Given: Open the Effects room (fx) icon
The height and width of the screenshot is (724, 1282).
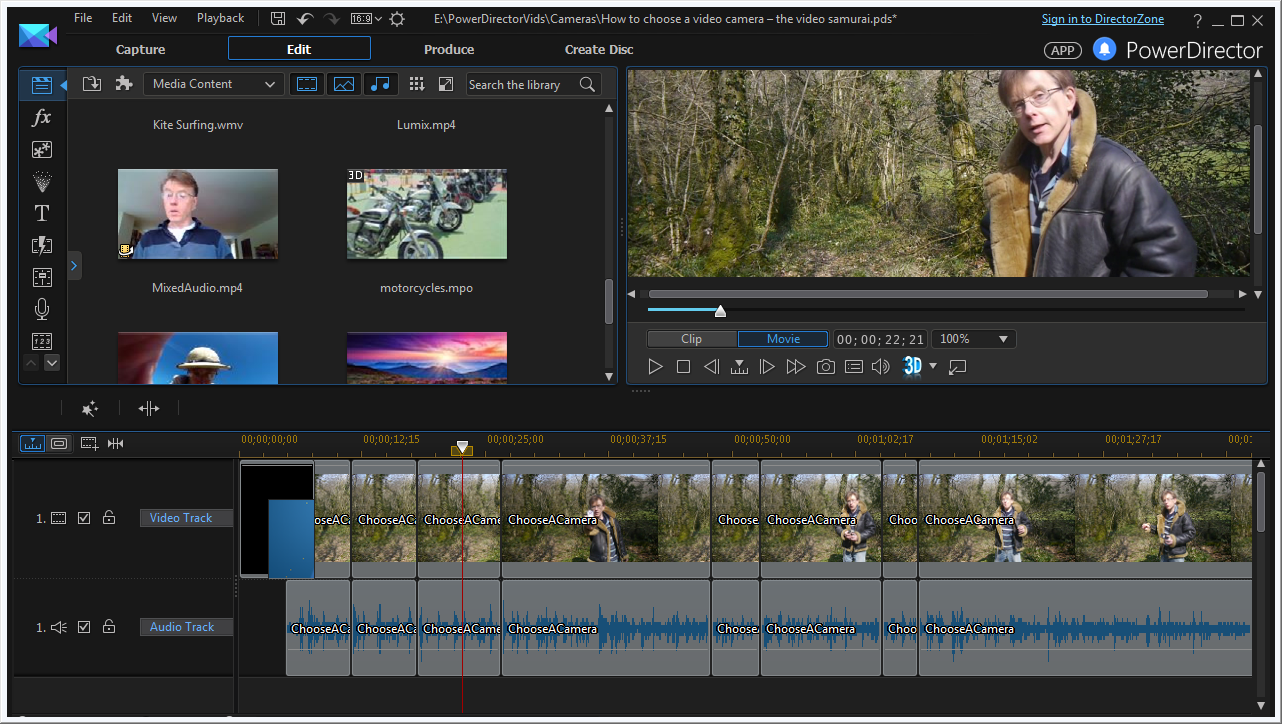Looking at the screenshot, I should [x=41, y=118].
